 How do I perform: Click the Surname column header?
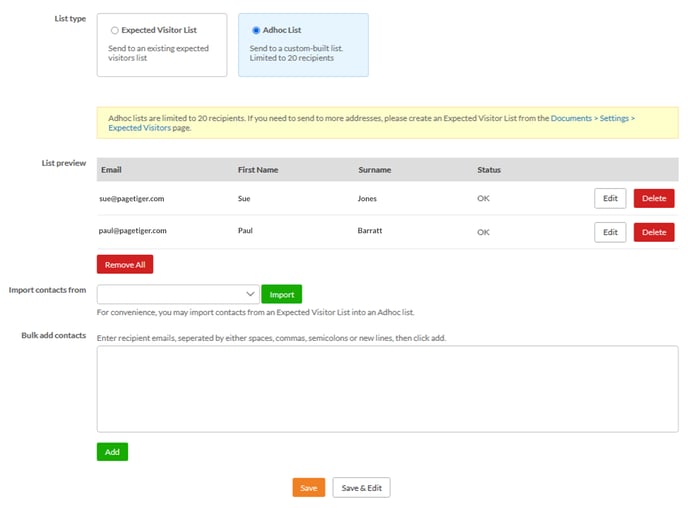(x=374, y=170)
